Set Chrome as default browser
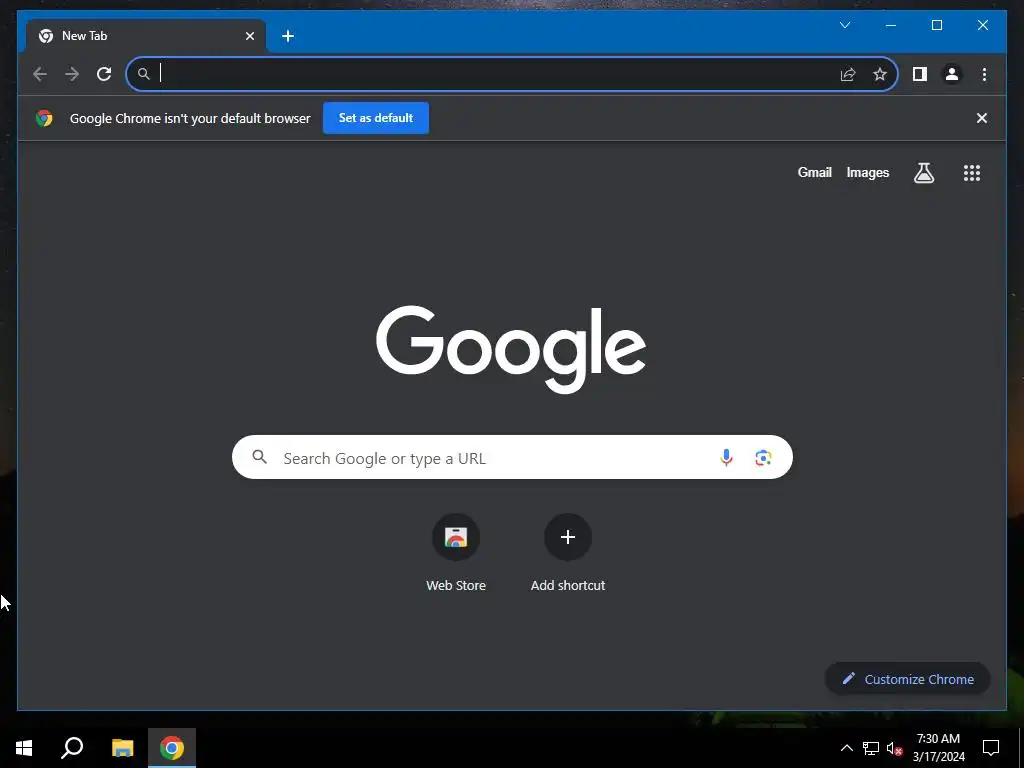Image resolution: width=1024 pixels, height=768 pixels. [x=376, y=118]
